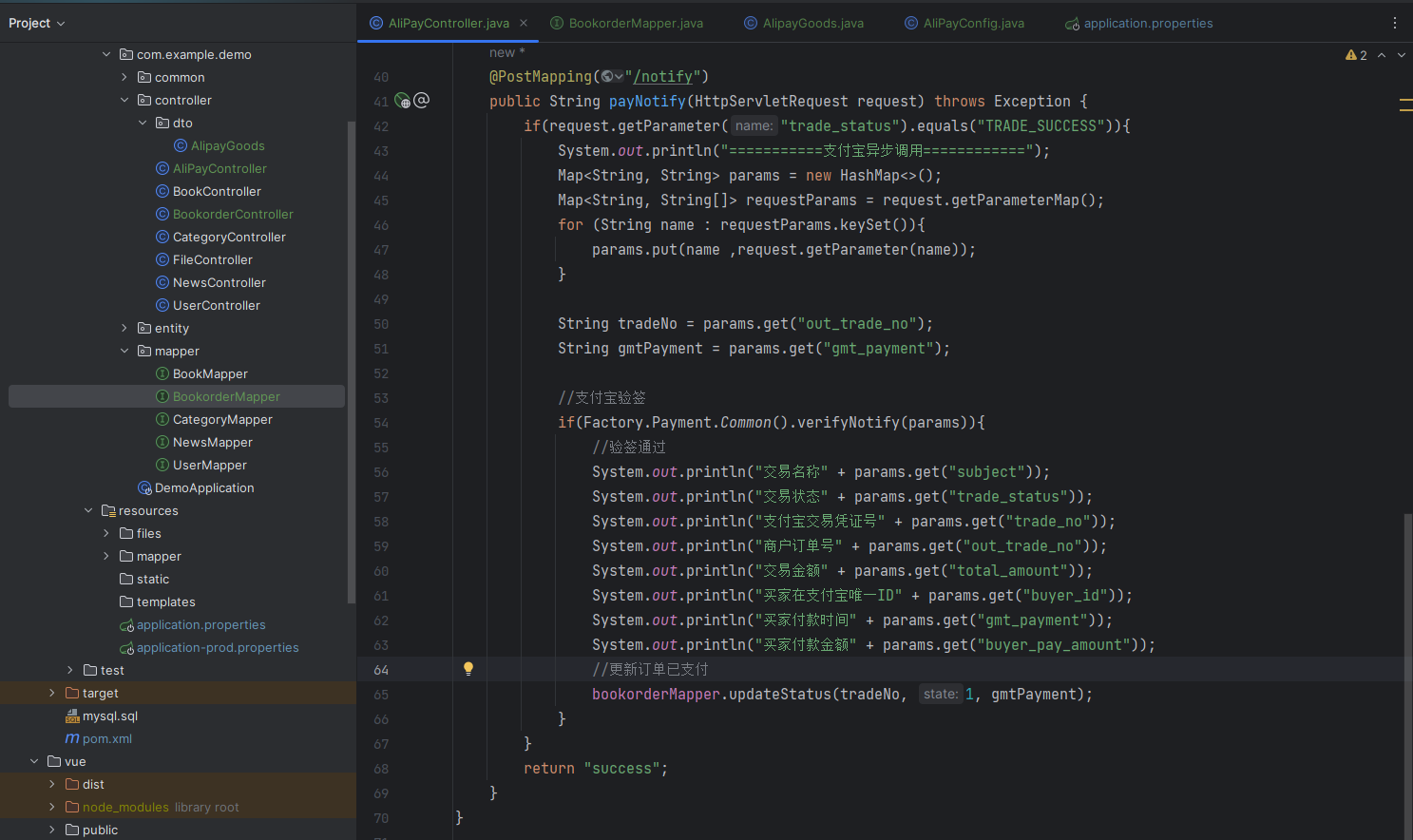Click the payNotify method name
Screen dimensions: 1413x840
click(647, 101)
